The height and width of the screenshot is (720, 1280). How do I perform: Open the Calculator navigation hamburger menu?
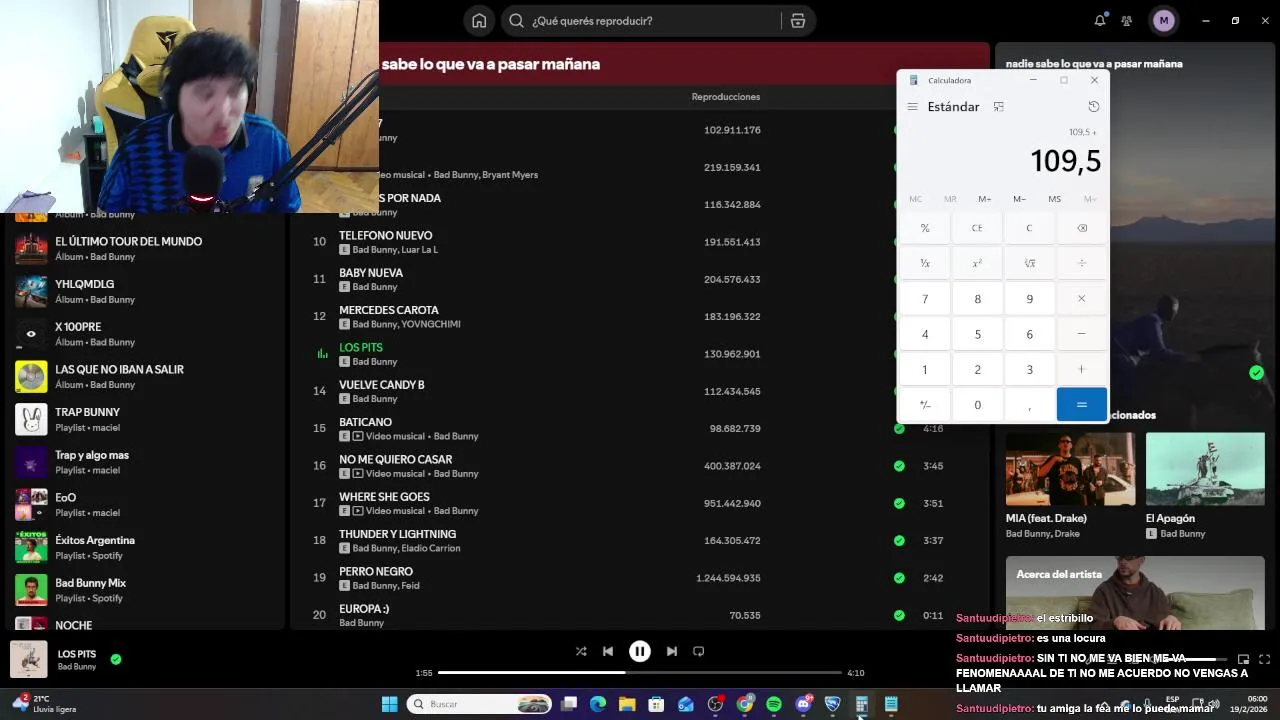pyautogui.click(x=912, y=107)
